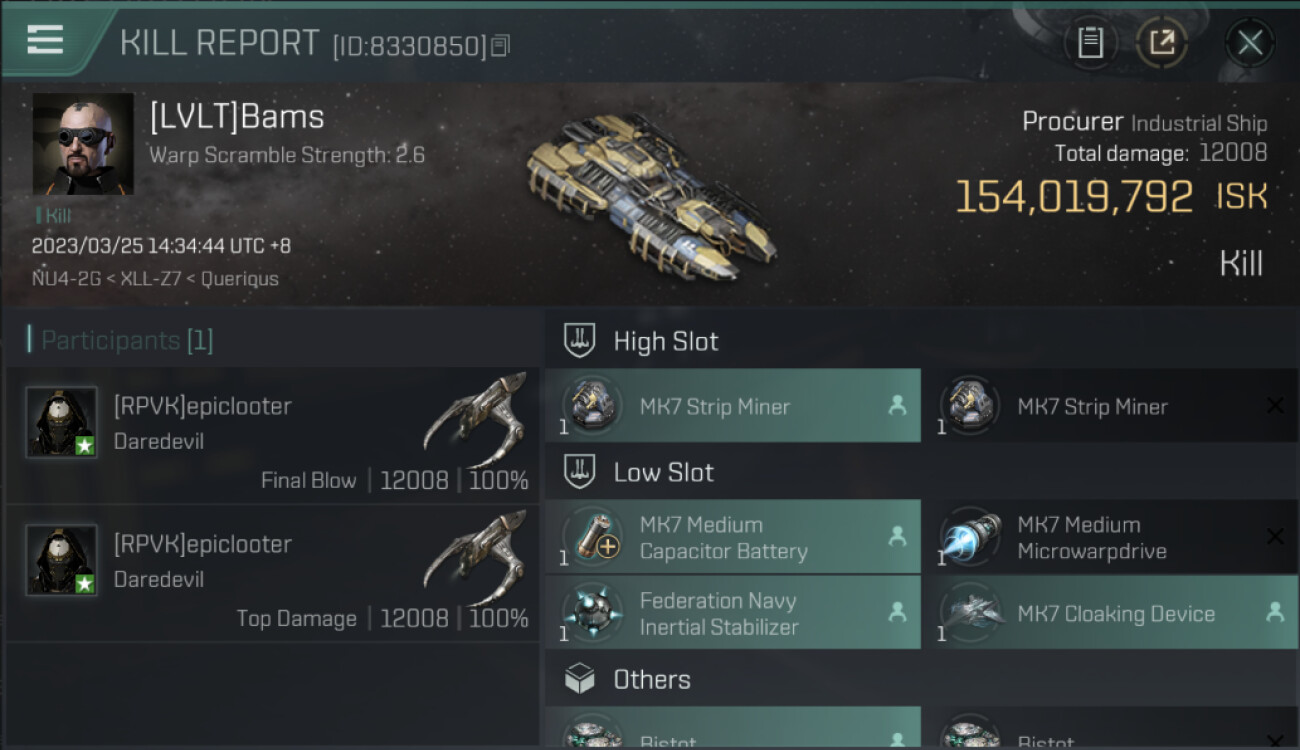Collapse the Low Slot section

[922, 472]
